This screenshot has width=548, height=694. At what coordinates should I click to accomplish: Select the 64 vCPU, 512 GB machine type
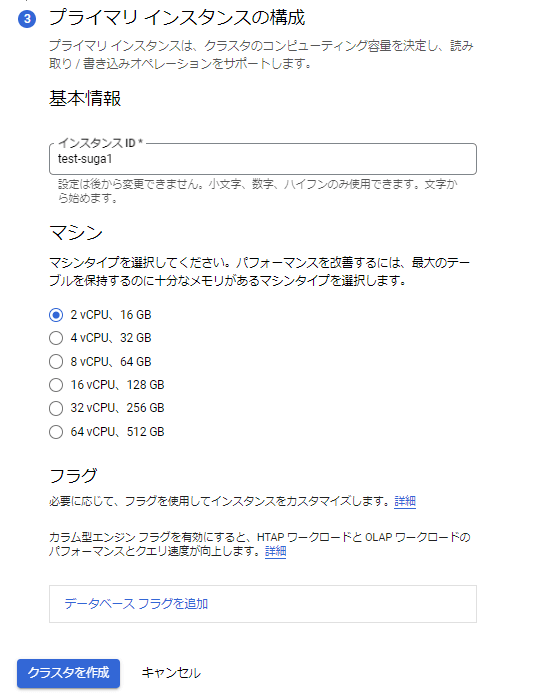point(56,432)
